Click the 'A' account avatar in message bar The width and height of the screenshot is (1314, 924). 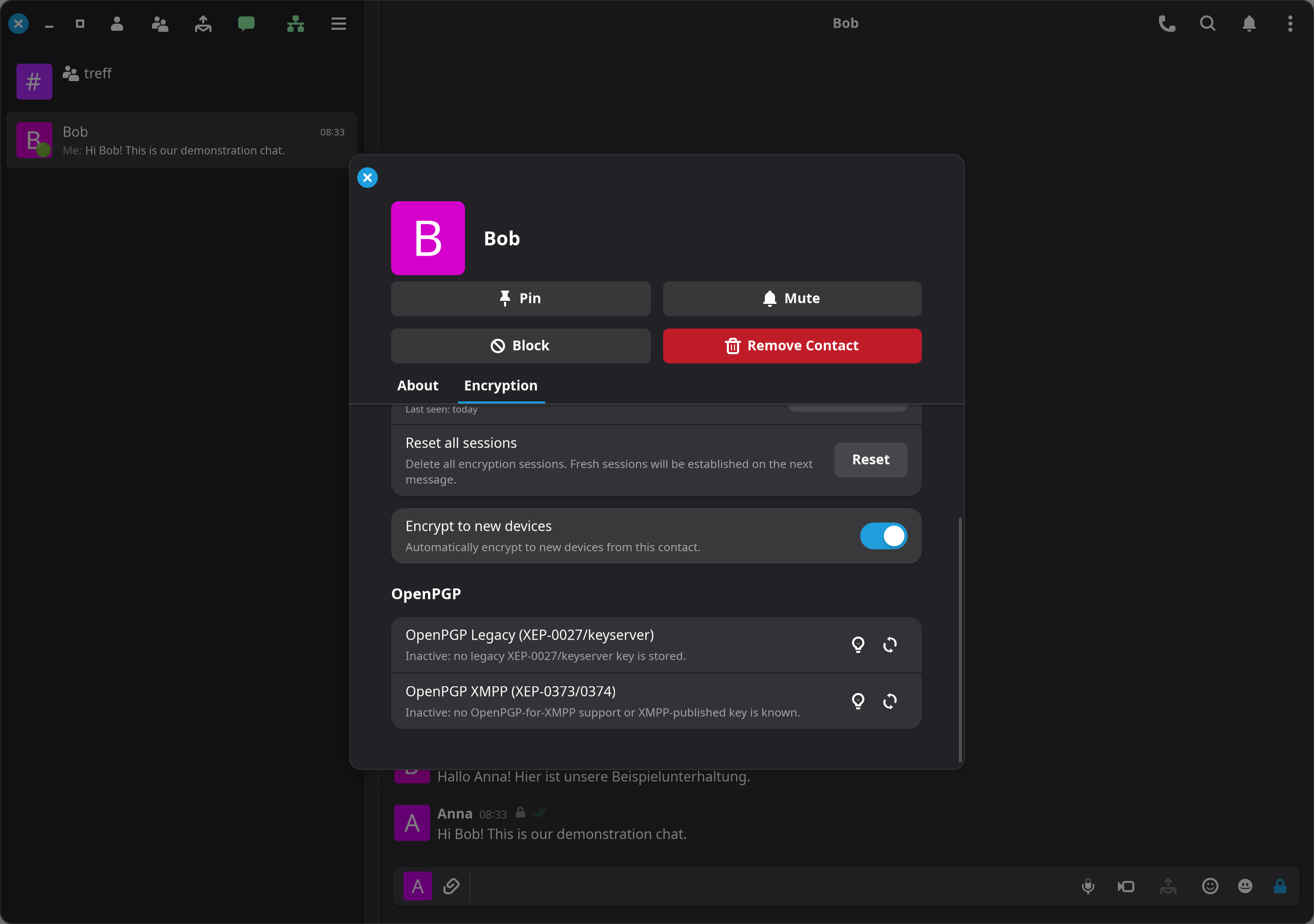click(x=418, y=886)
